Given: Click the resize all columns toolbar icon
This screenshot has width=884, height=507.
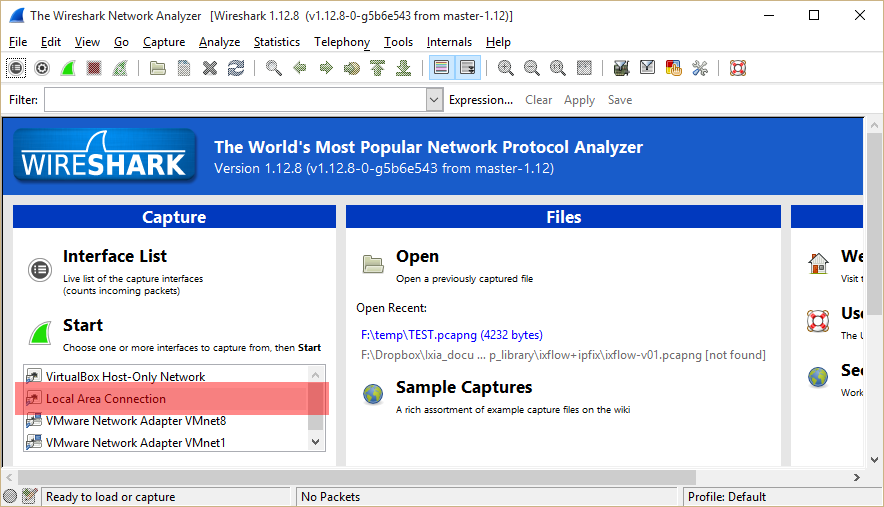Looking at the screenshot, I should tap(585, 68).
